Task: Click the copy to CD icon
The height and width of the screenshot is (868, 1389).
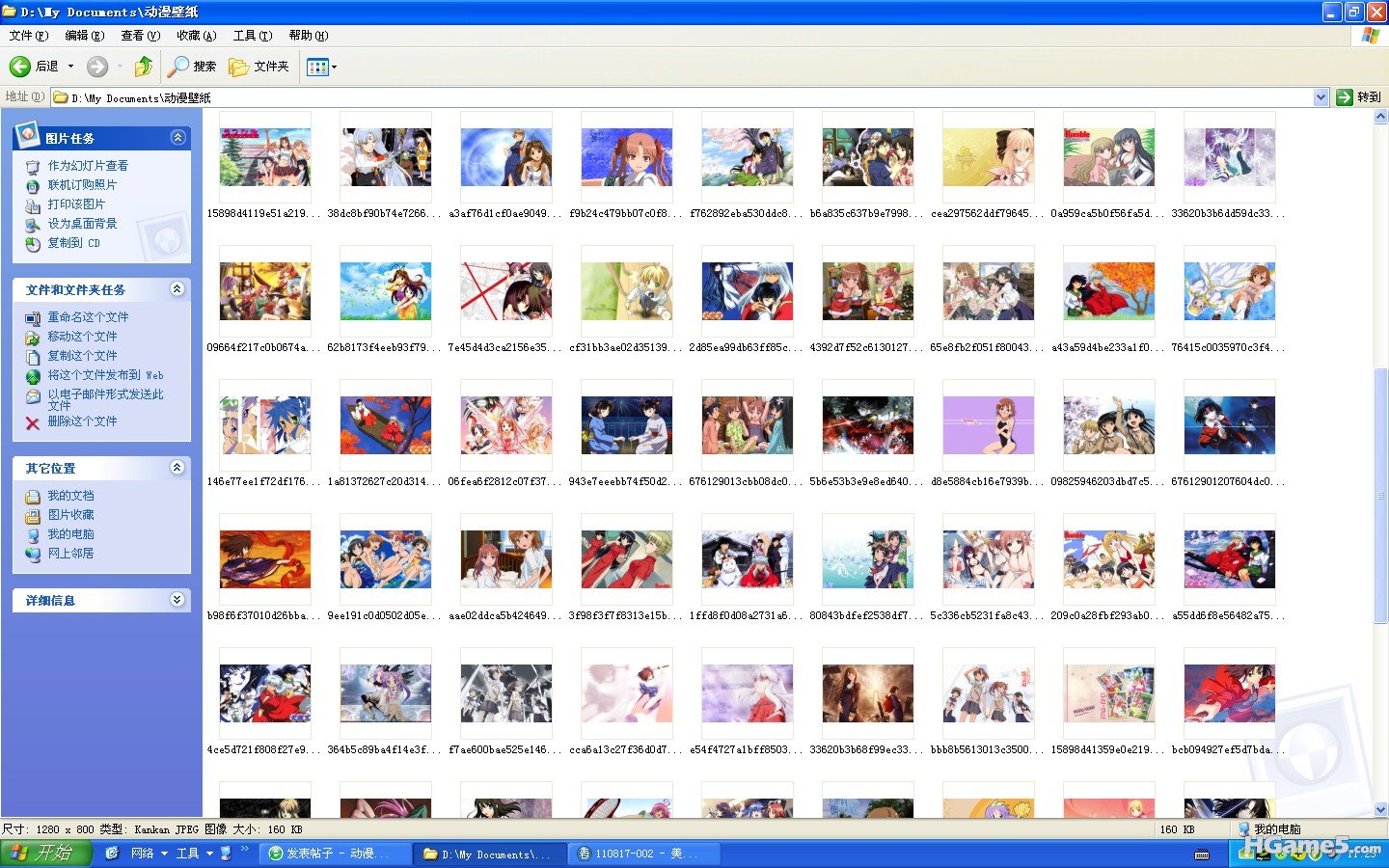Action: tap(32, 244)
